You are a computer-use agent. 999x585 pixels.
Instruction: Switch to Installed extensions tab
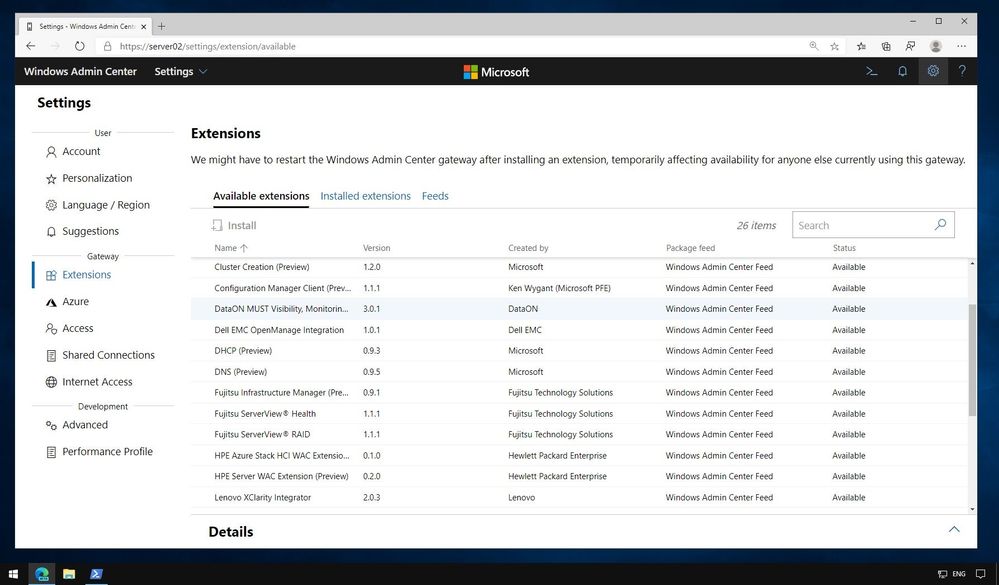tap(365, 196)
